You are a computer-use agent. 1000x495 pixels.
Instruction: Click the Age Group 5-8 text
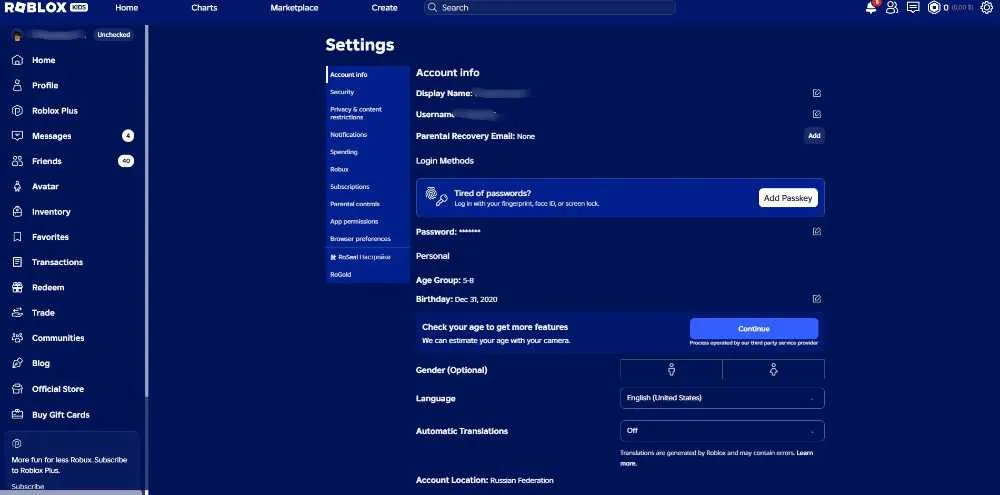[445, 280]
